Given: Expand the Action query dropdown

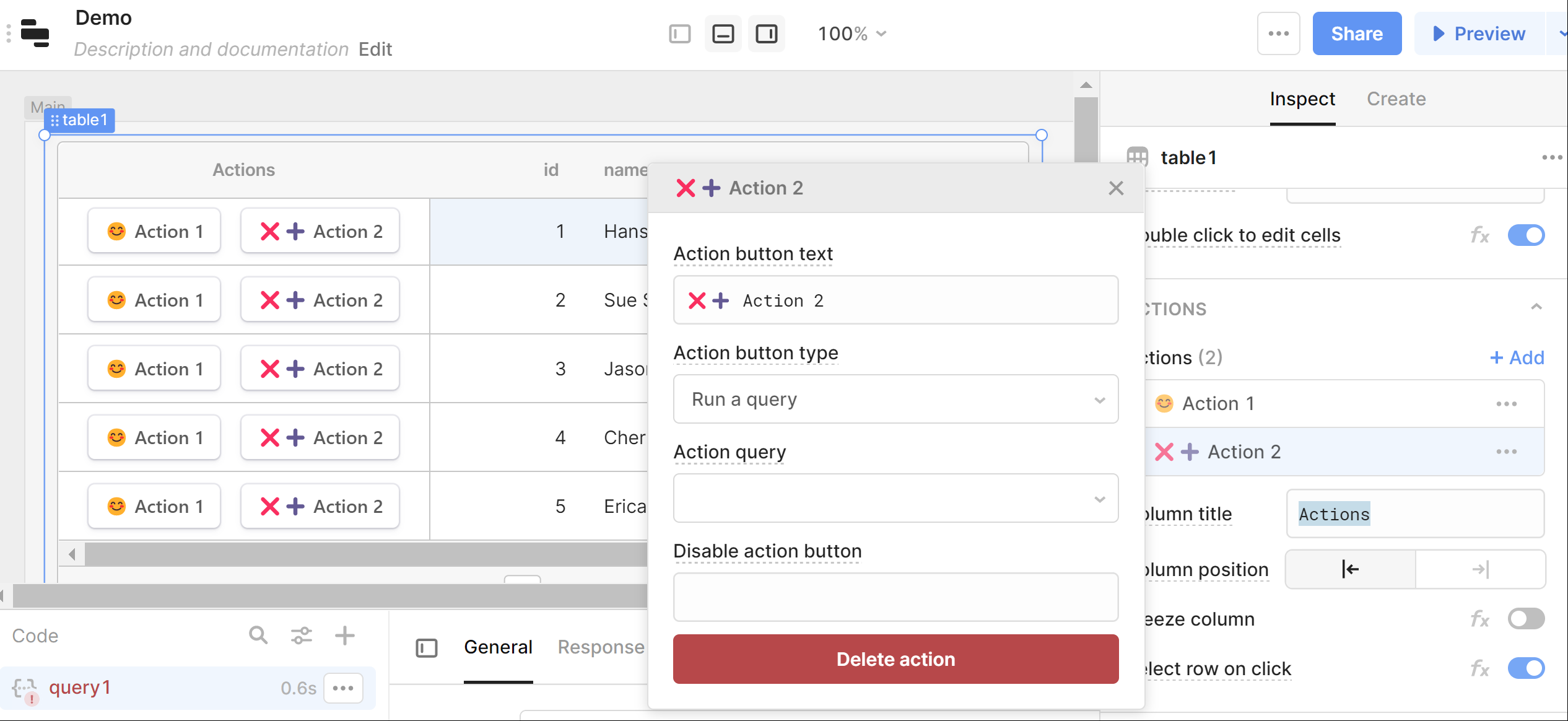Looking at the screenshot, I should click(x=895, y=498).
